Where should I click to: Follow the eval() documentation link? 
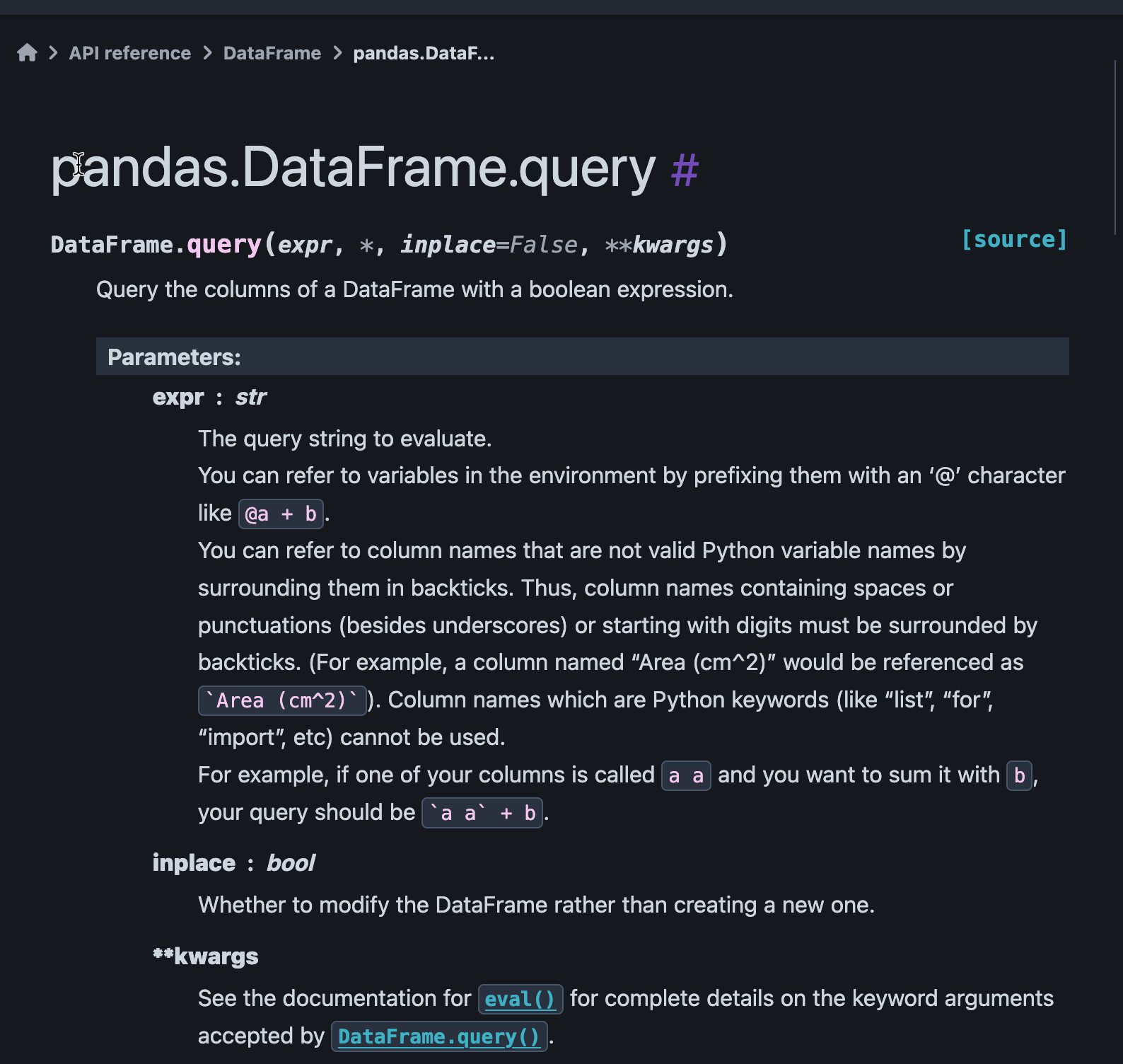(x=520, y=999)
